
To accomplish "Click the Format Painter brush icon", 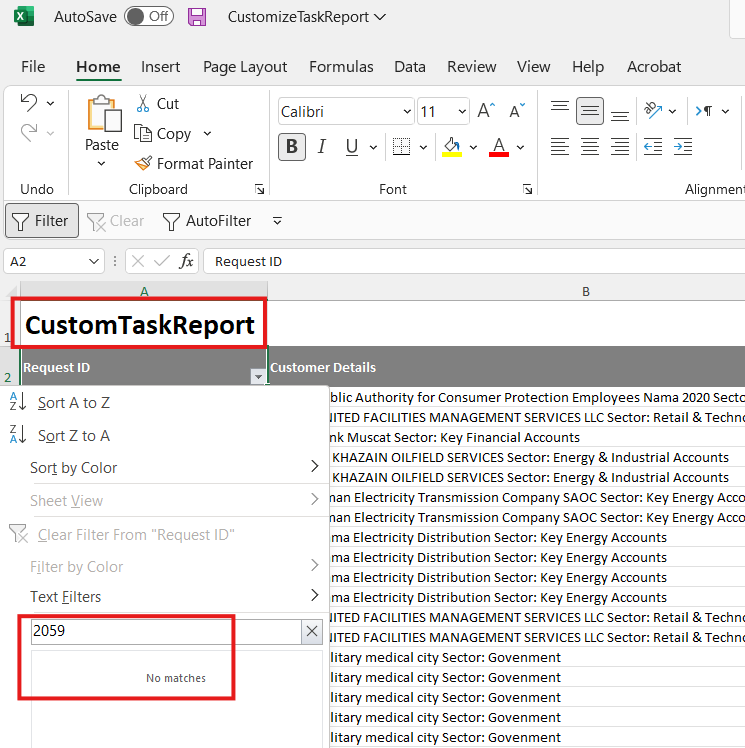I will click(143, 163).
